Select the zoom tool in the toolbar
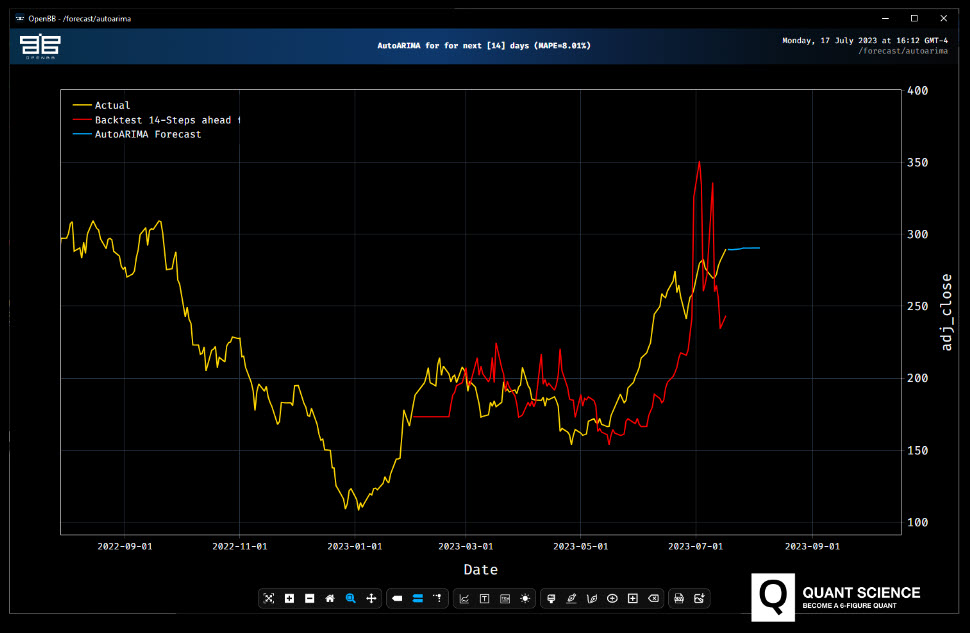The width and height of the screenshot is (970, 633). [x=350, y=598]
